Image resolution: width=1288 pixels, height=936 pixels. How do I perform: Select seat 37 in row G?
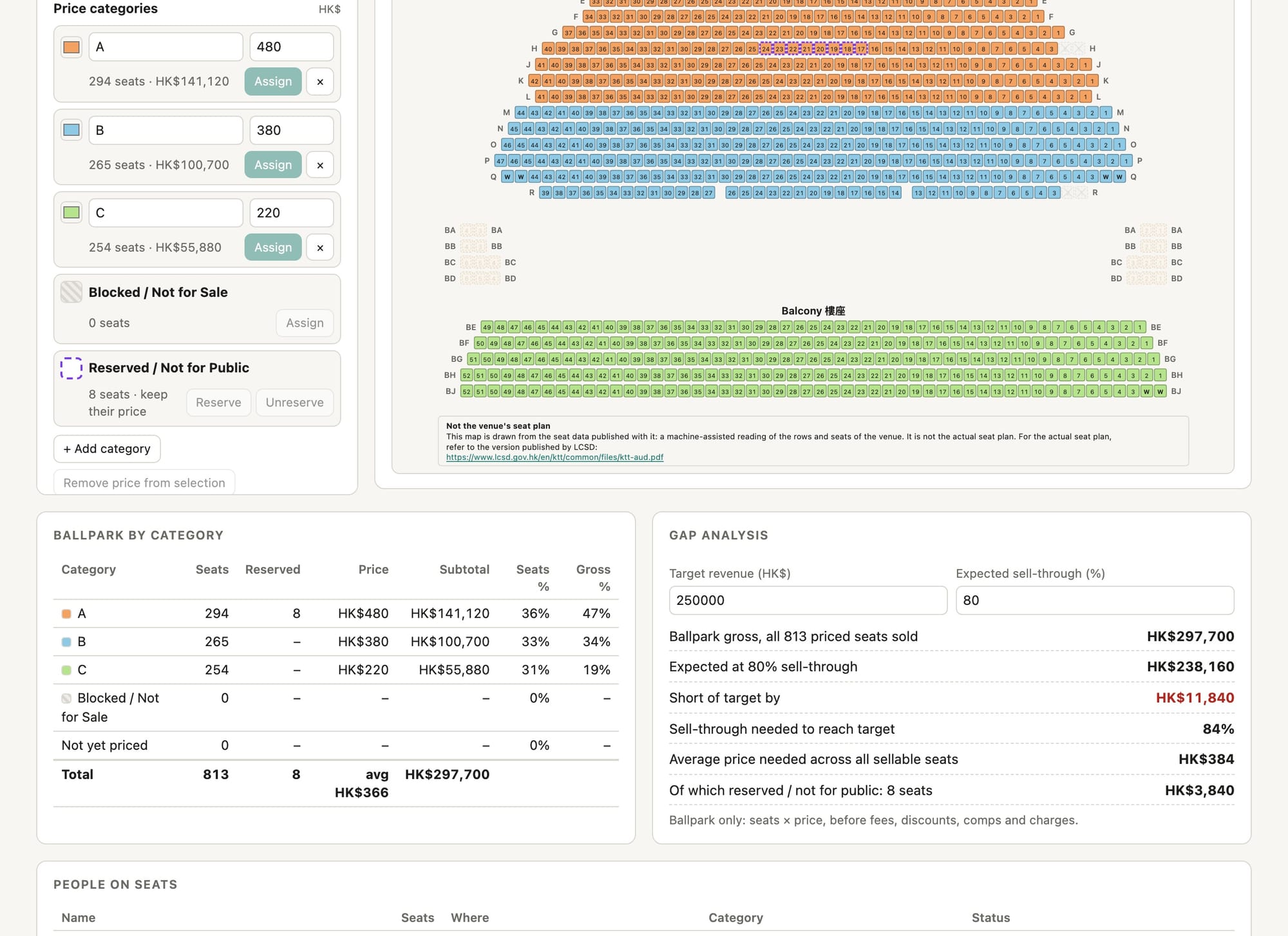click(x=568, y=33)
